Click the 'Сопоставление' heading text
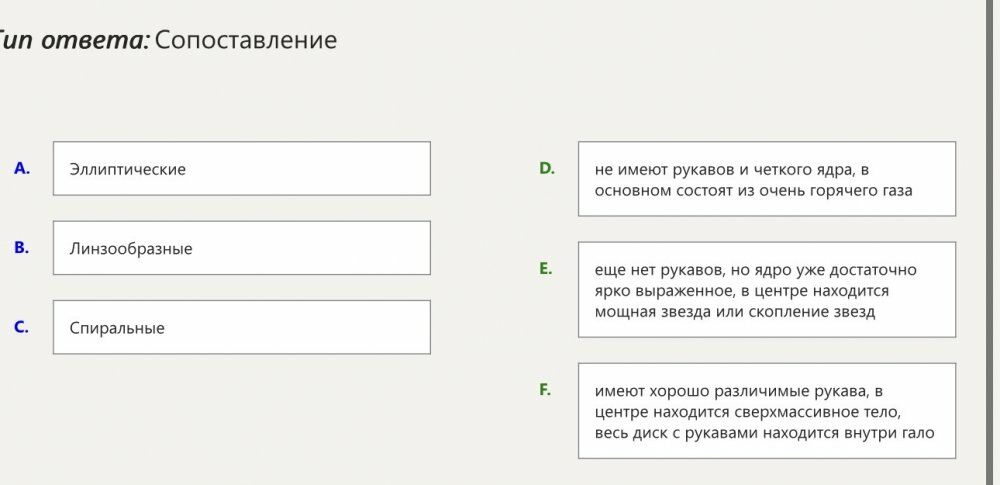 click(x=246, y=40)
